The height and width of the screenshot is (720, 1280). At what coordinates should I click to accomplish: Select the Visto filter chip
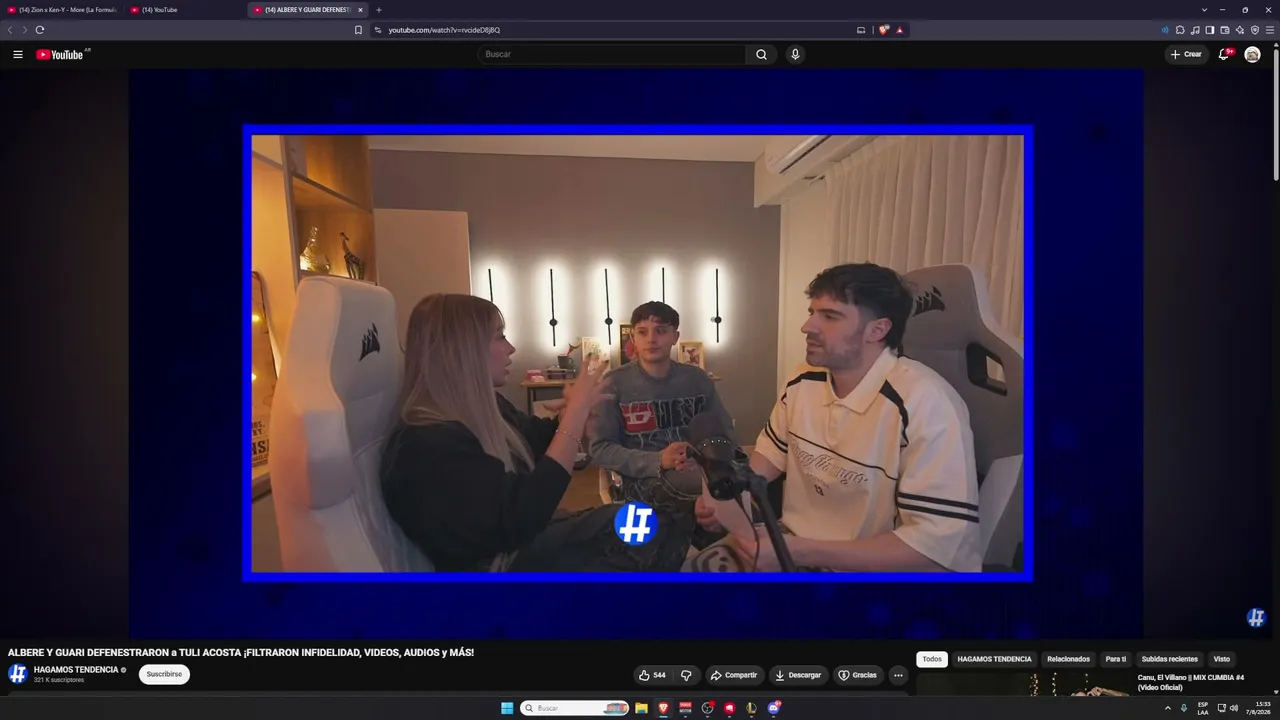(x=1222, y=659)
